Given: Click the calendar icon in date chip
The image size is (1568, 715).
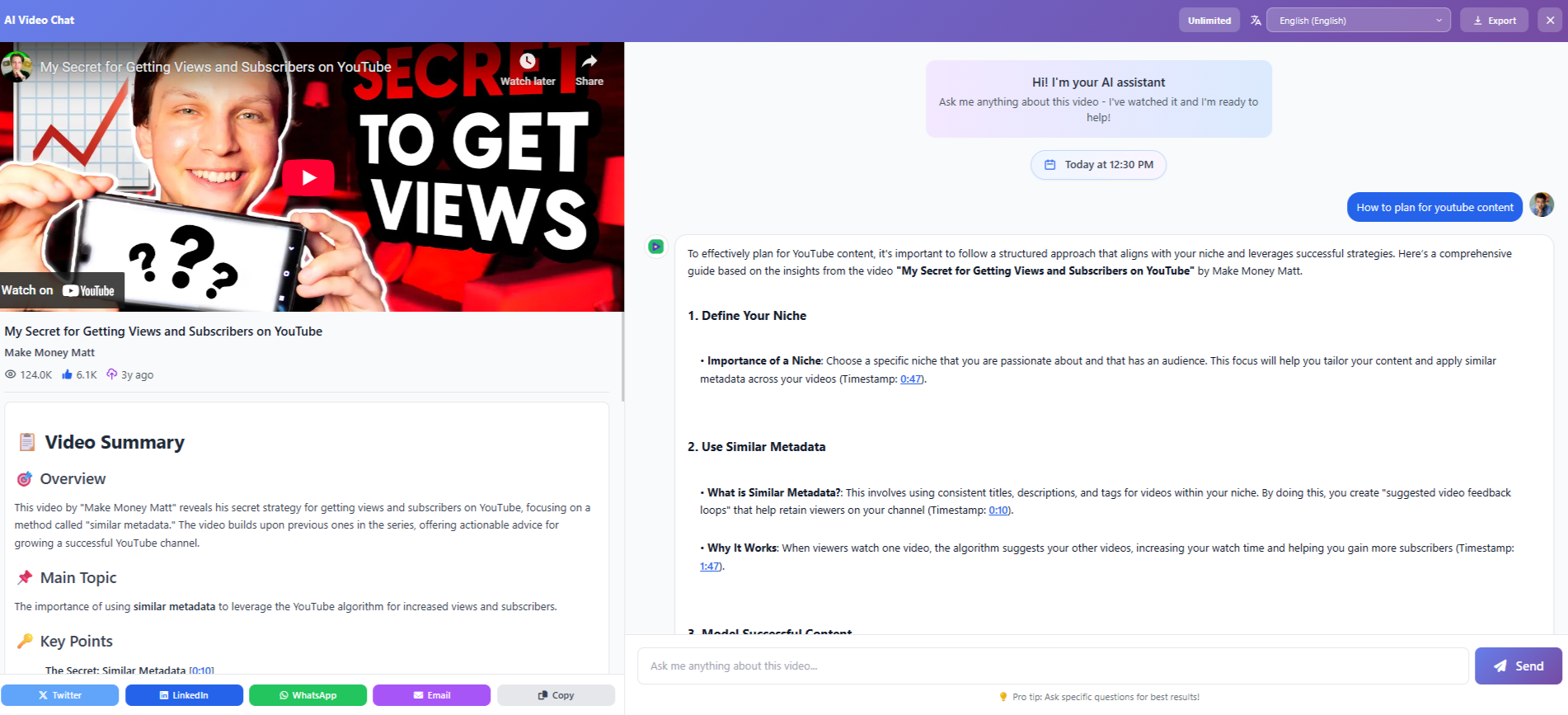Looking at the screenshot, I should 1049,165.
